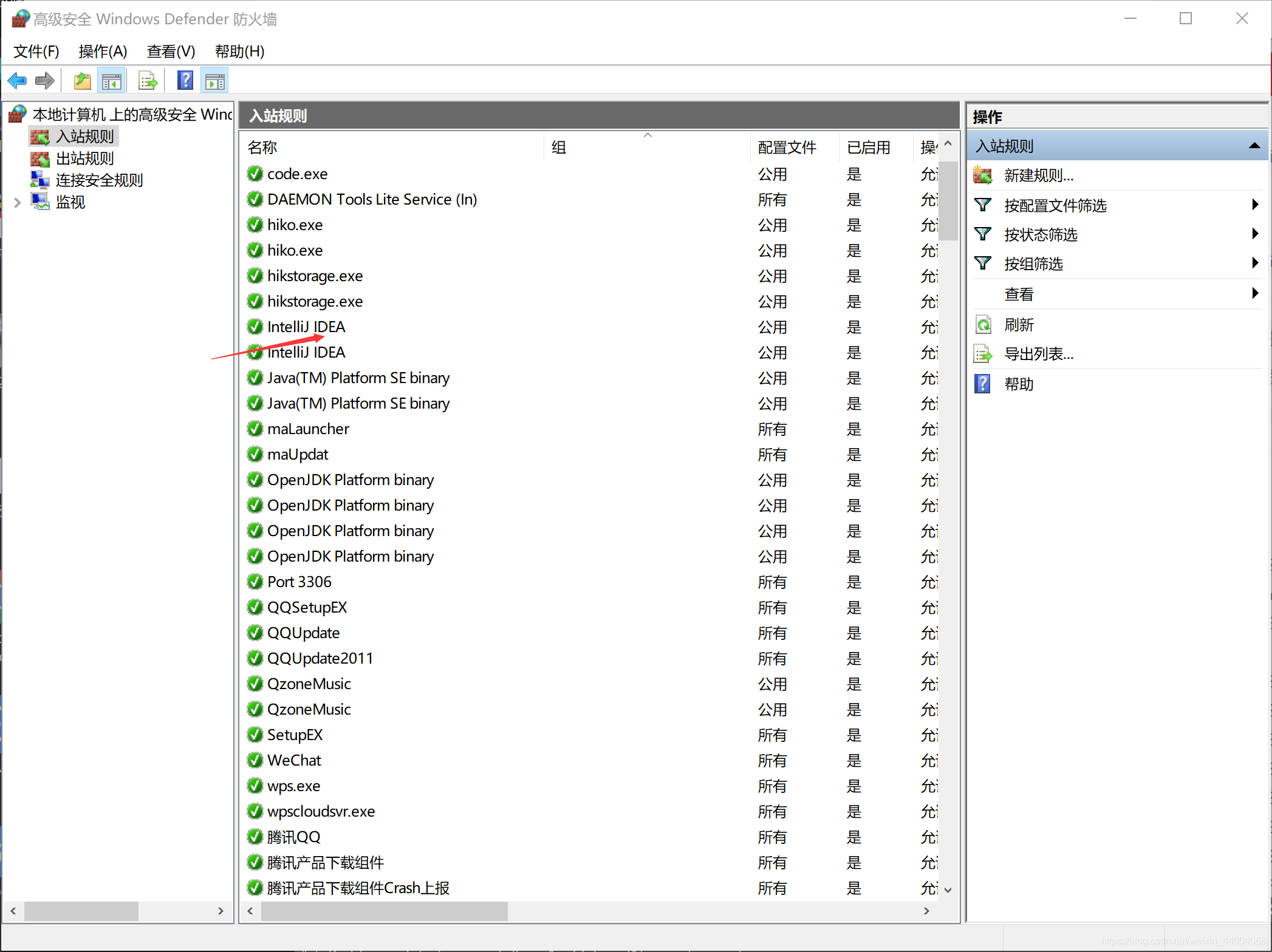Select the maUpdat rule
The width and height of the screenshot is (1272, 952).
tap(298, 455)
